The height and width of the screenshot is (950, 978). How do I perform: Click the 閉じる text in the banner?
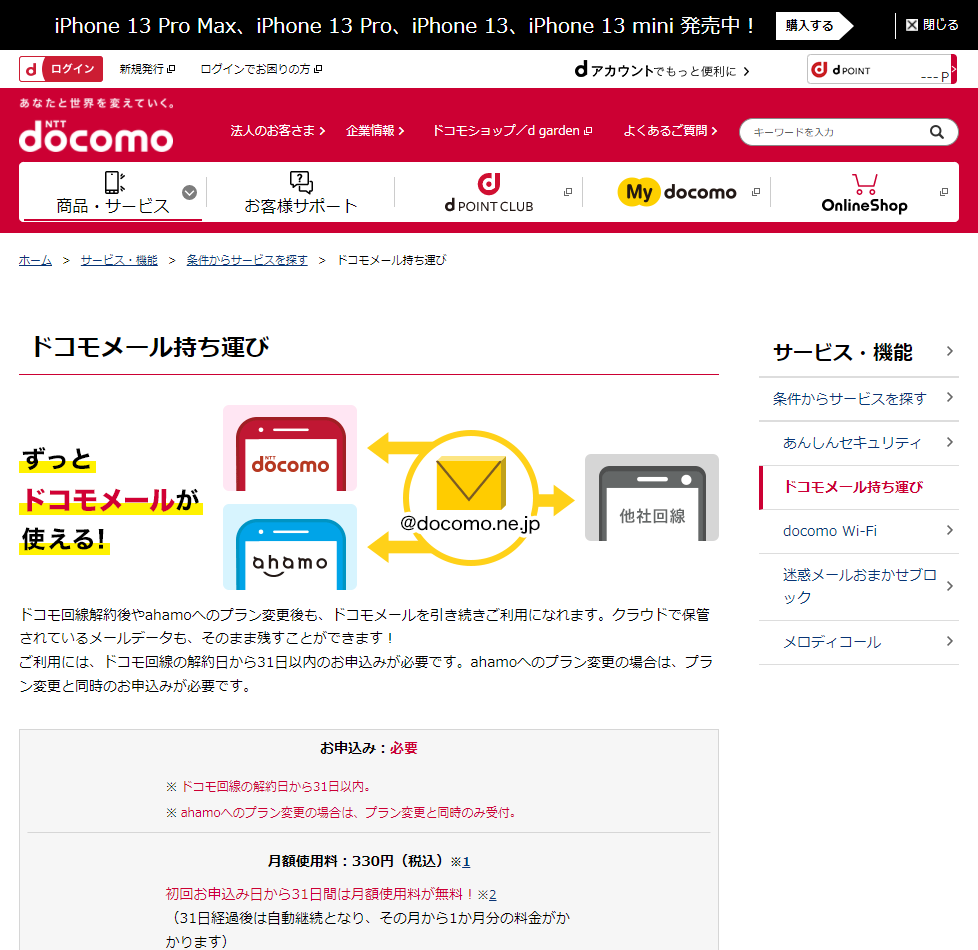click(941, 25)
